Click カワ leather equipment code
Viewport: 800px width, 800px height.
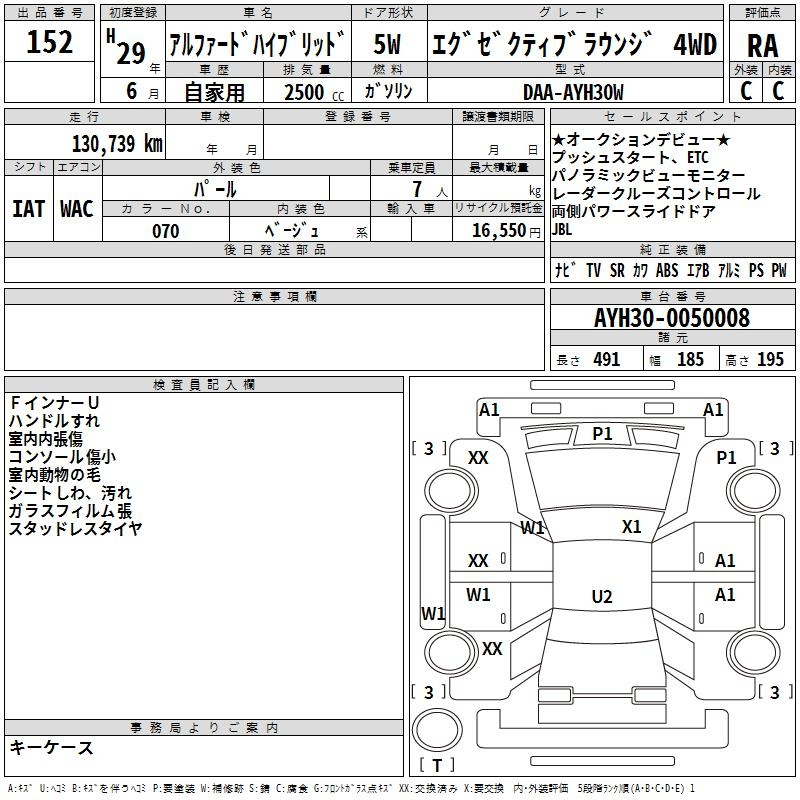point(640,270)
